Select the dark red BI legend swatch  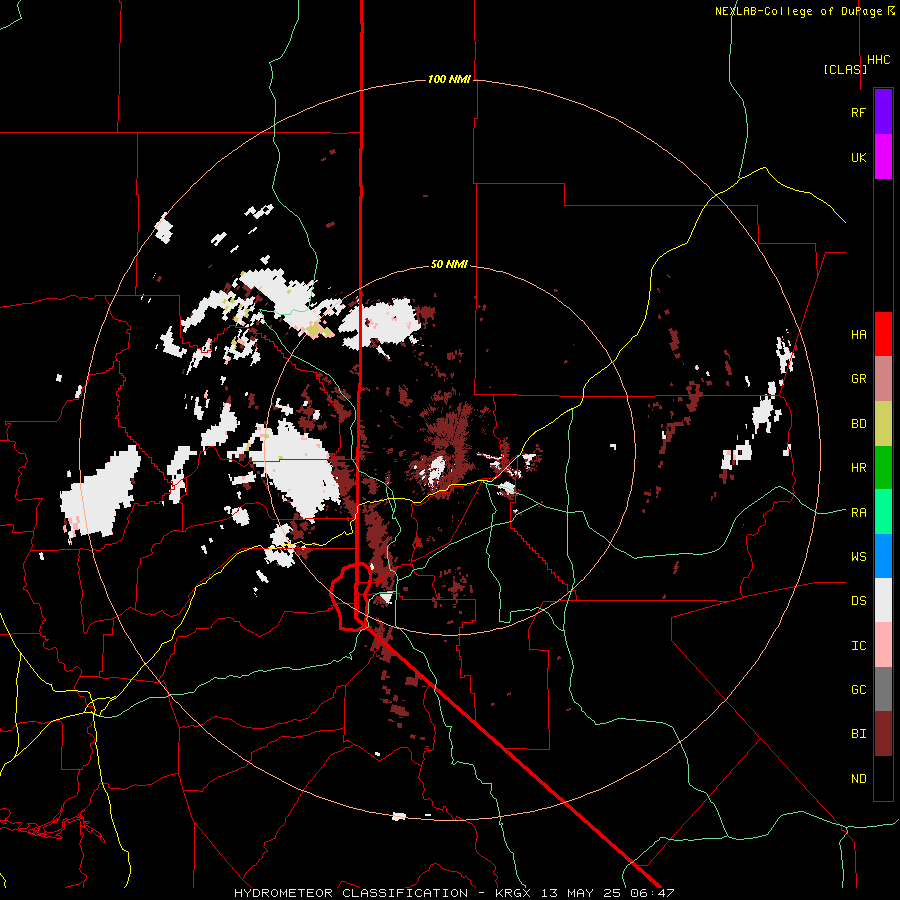click(x=883, y=734)
